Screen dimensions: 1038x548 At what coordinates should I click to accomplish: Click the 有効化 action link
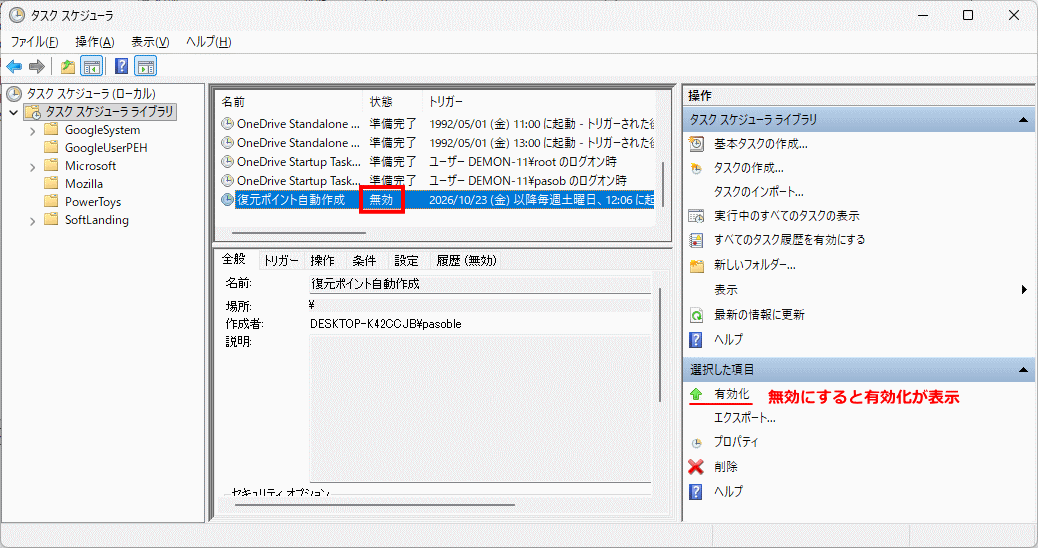click(x=731, y=394)
